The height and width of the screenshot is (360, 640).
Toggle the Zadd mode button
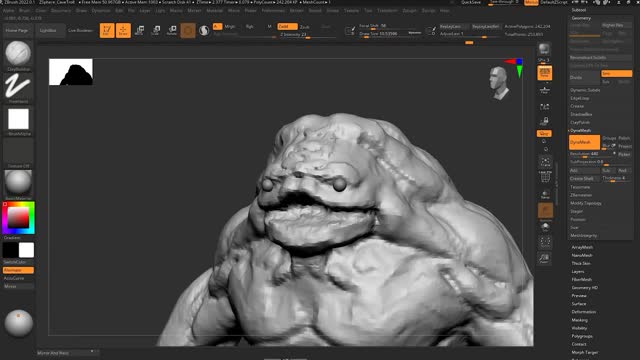tap(287, 27)
